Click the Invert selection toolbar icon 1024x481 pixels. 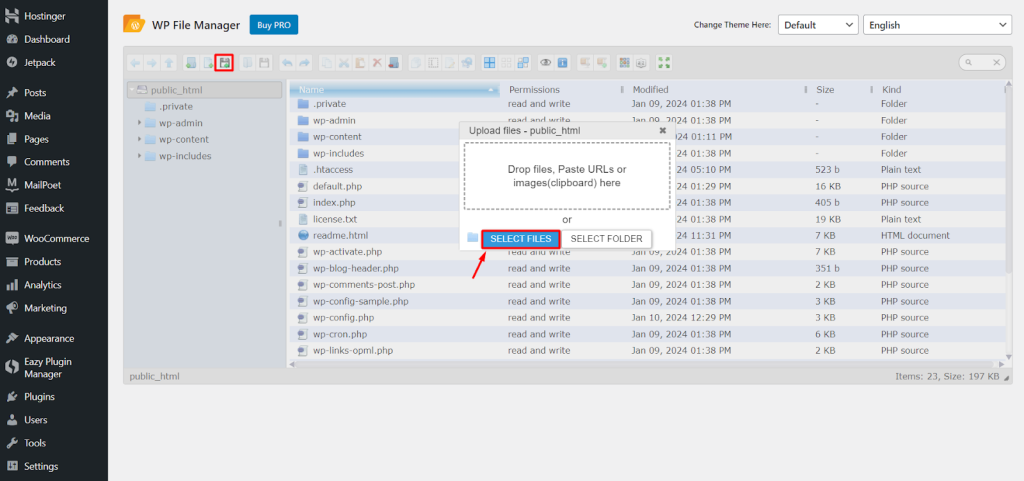(523, 63)
